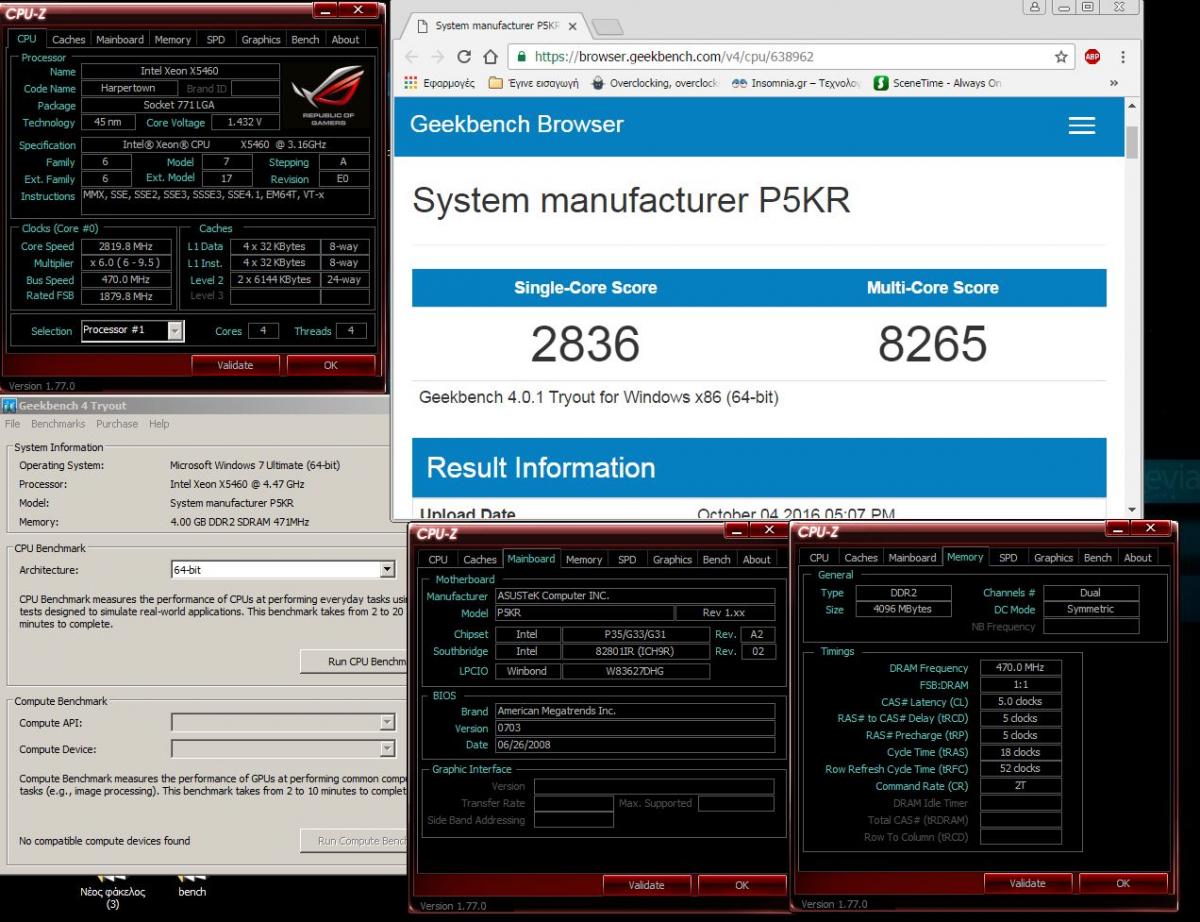This screenshot has height=922, width=1200.
Task: Click Validate in the Memory CPU-Z window
Action: point(1028,883)
